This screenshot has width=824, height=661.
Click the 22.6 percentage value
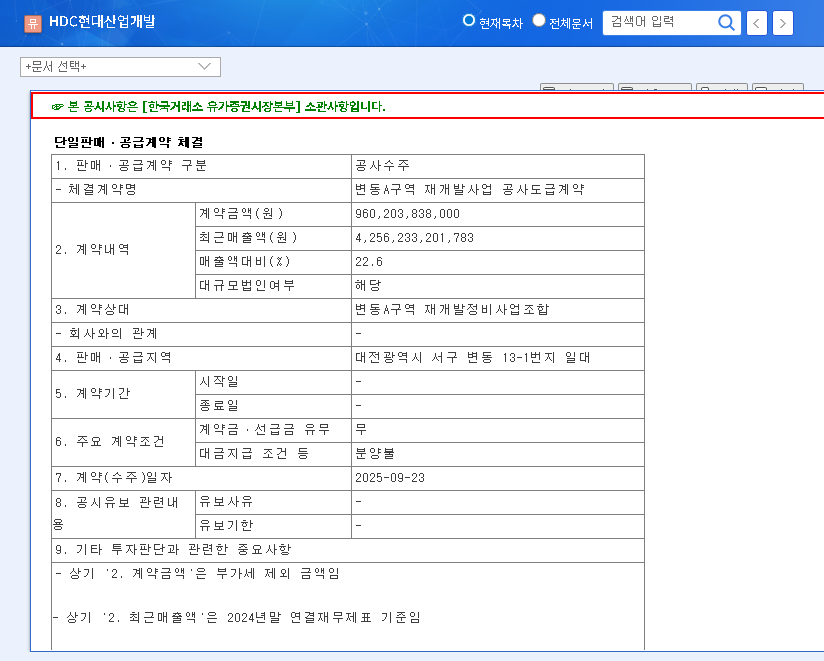369,262
